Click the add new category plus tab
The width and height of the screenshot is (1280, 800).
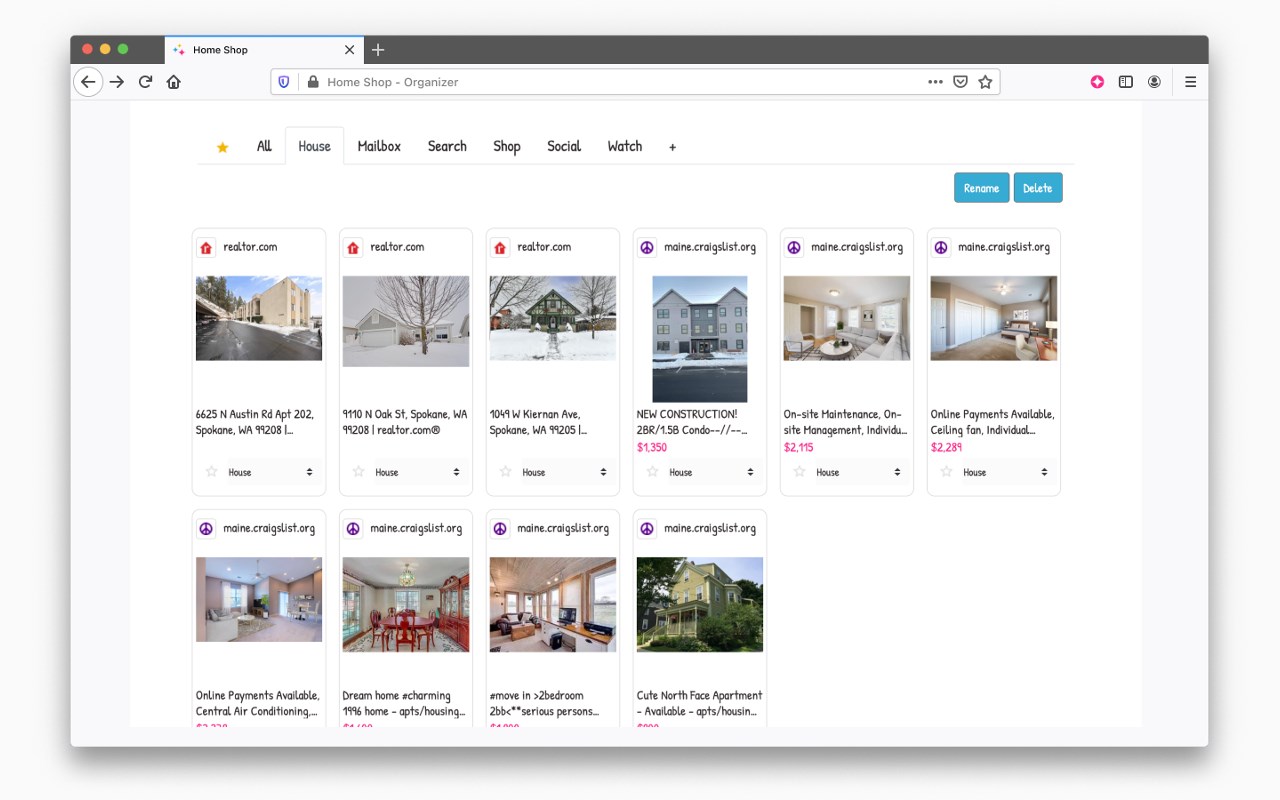pyautogui.click(x=672, y=147)
